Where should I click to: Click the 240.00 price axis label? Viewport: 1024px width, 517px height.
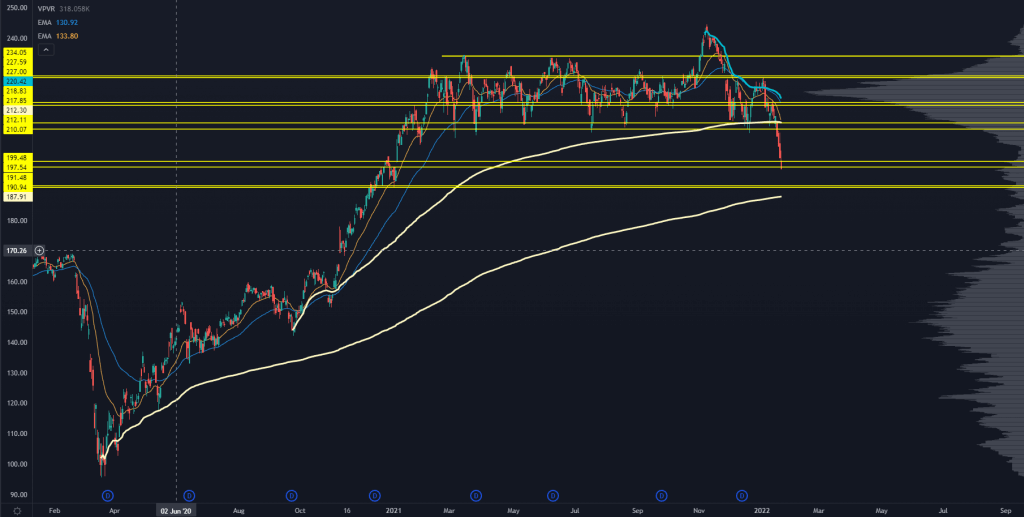coord(15,39)
